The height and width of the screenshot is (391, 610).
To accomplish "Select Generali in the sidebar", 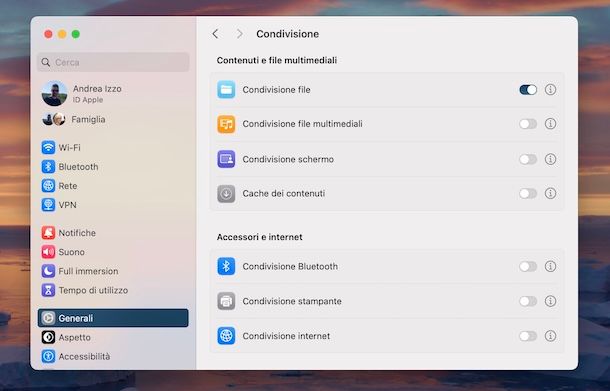I will (x=113, y=318).
